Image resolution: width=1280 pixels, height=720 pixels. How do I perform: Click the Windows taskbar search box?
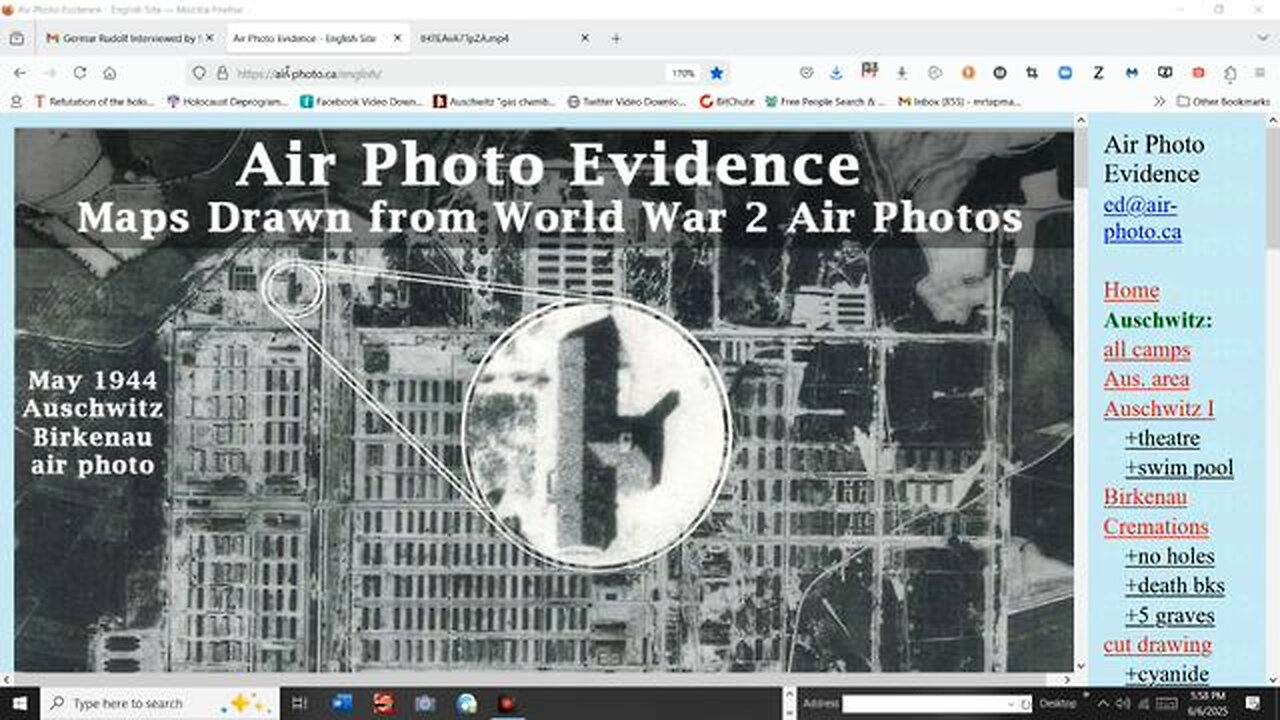point(128,703)
